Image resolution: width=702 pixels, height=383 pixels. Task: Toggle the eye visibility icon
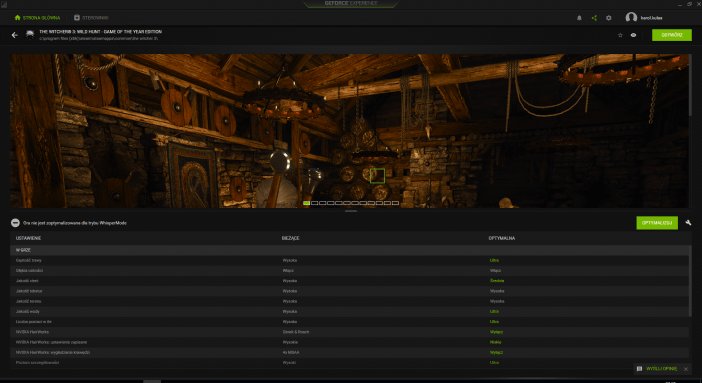634,35
